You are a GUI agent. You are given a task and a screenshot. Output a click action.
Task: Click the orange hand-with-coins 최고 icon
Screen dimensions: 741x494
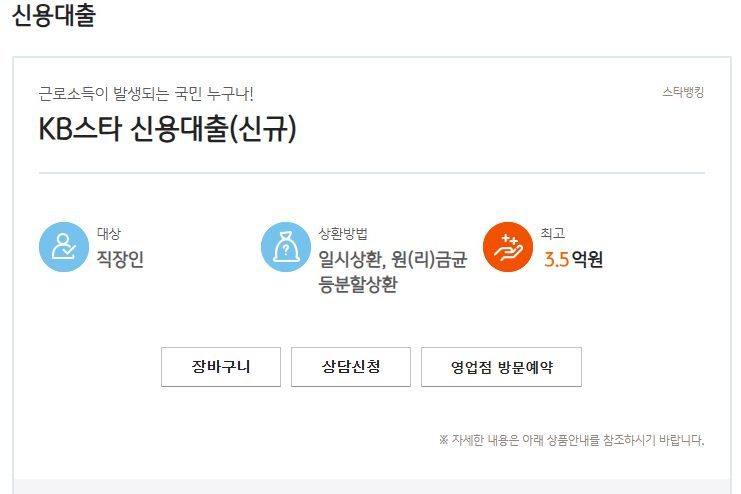[507, 247]
